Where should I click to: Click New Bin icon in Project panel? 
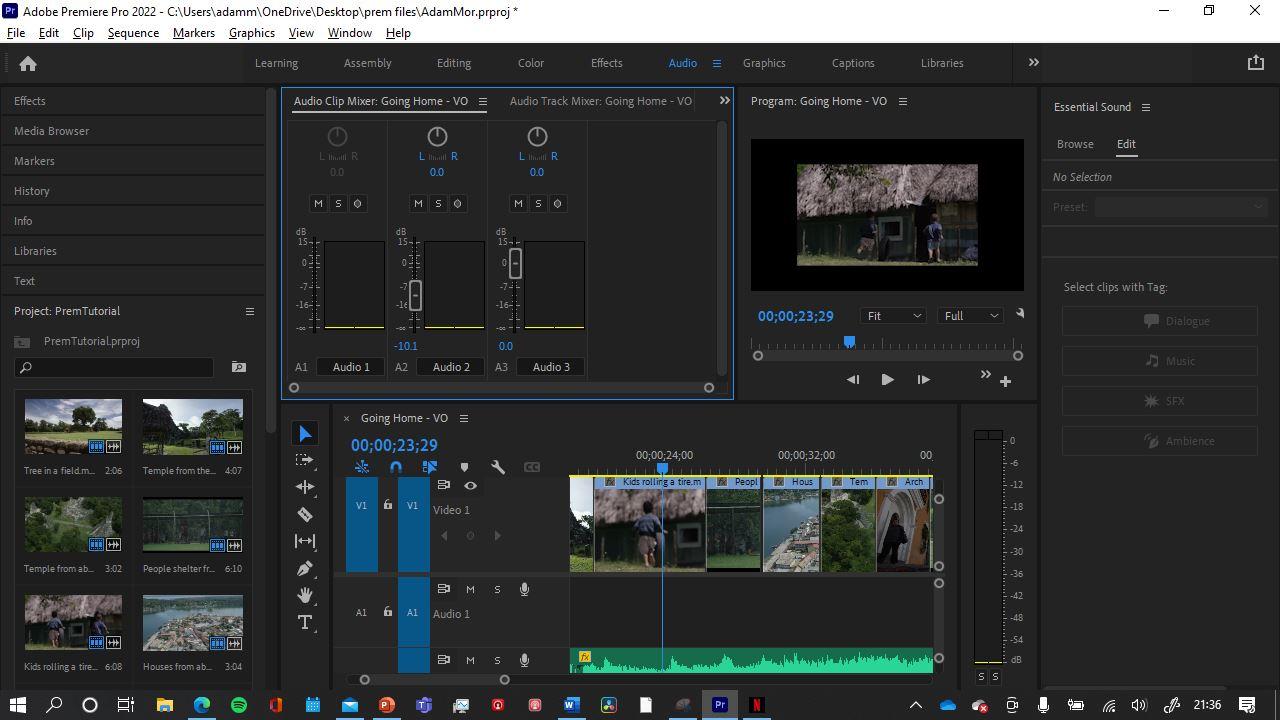click(239, 367)
